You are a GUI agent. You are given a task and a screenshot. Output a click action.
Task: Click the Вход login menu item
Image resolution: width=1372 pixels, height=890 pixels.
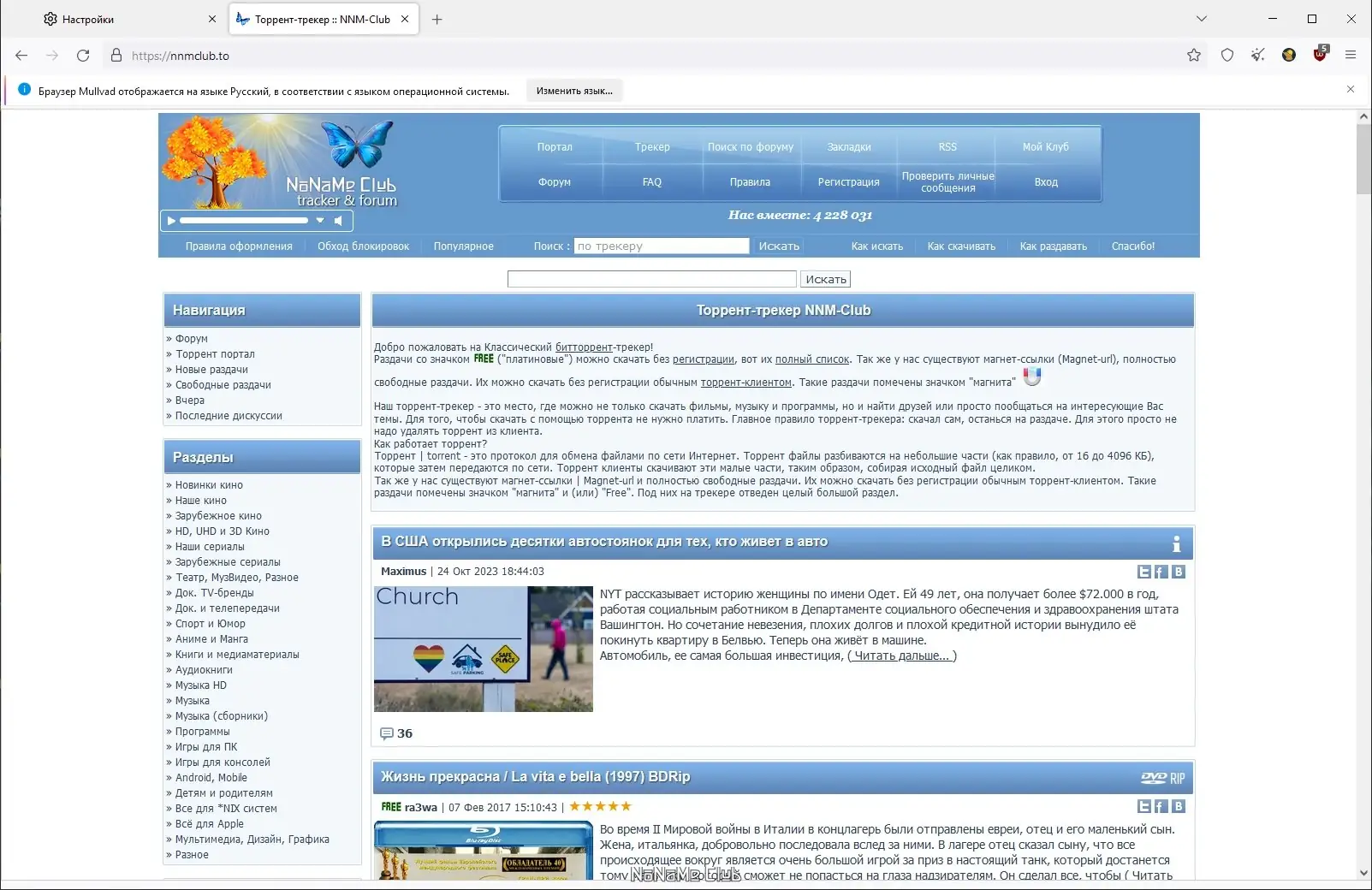(1046, 182)
